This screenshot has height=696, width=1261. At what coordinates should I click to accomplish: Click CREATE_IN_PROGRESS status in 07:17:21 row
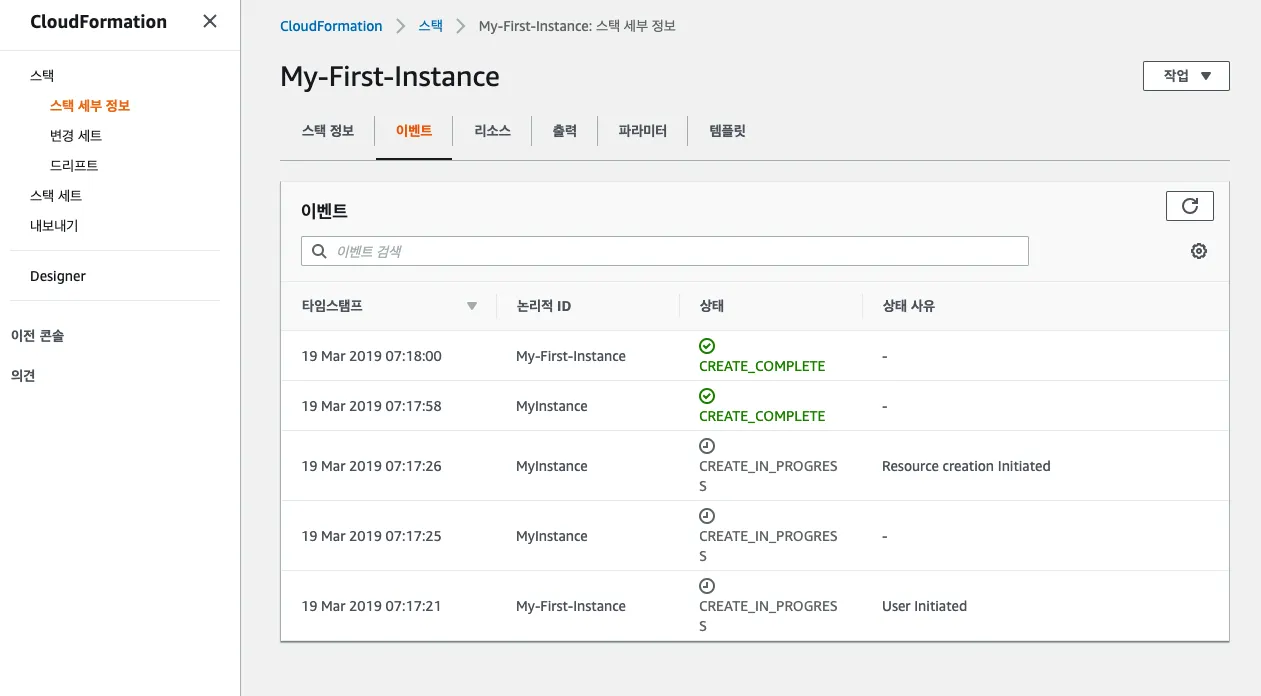pyautogui.click(x=768, y=616)
